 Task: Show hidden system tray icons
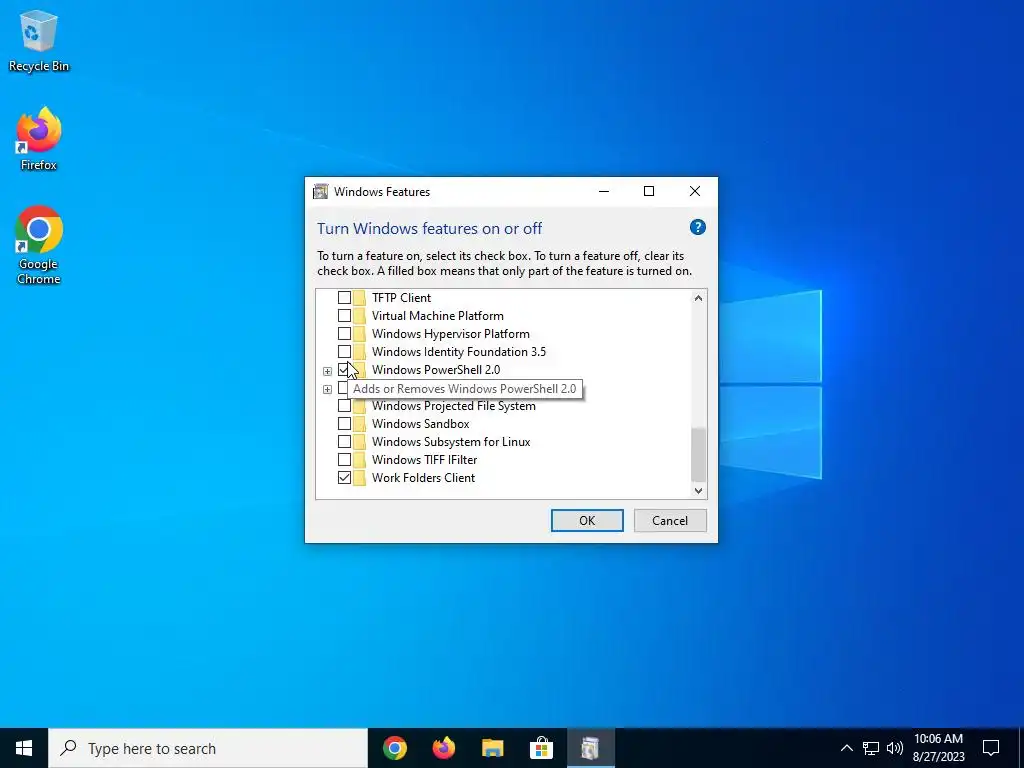point(846,748)
